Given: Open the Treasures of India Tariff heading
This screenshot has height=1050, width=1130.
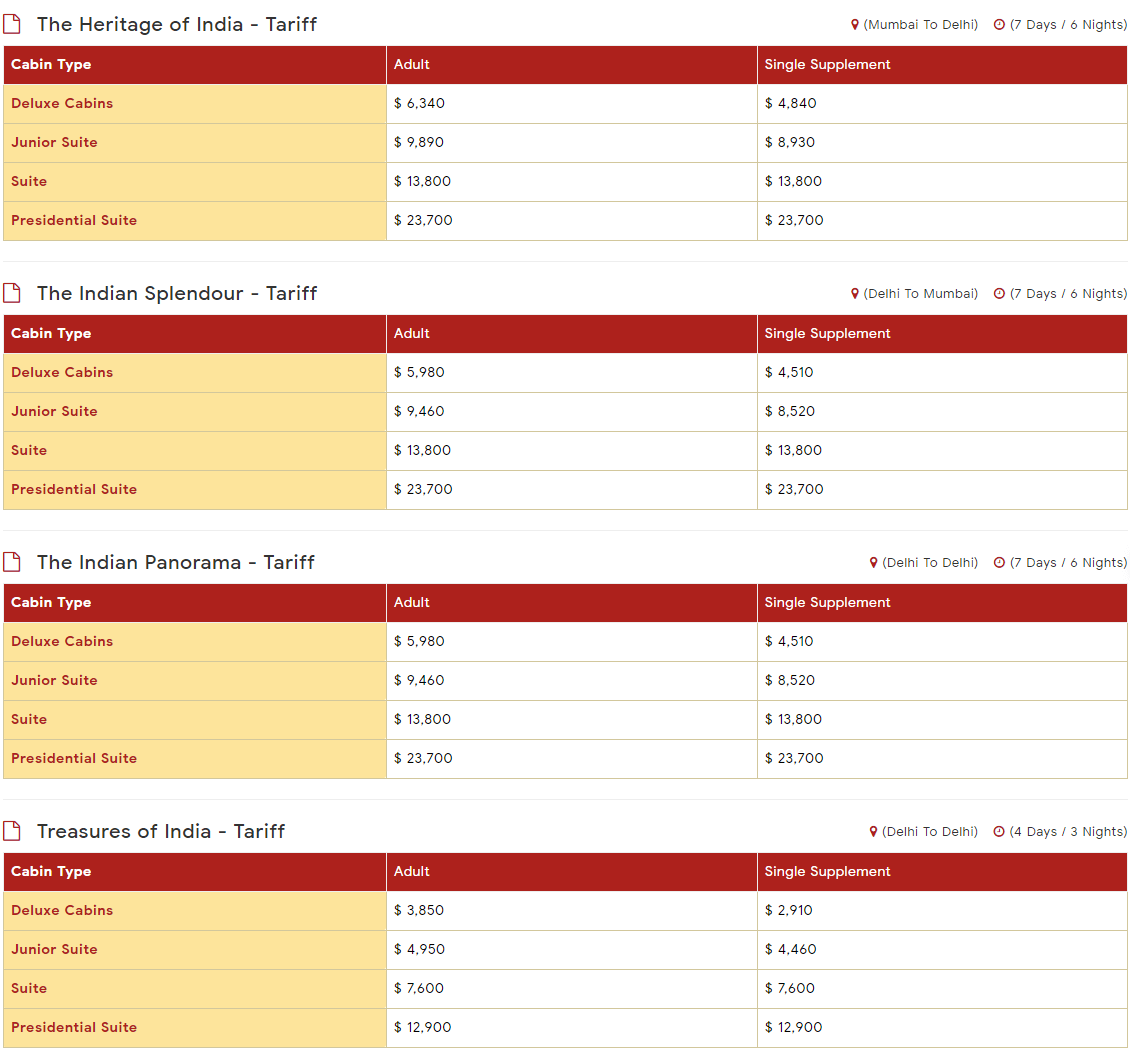Looking at the screenshot, I should tap(160, 831).
